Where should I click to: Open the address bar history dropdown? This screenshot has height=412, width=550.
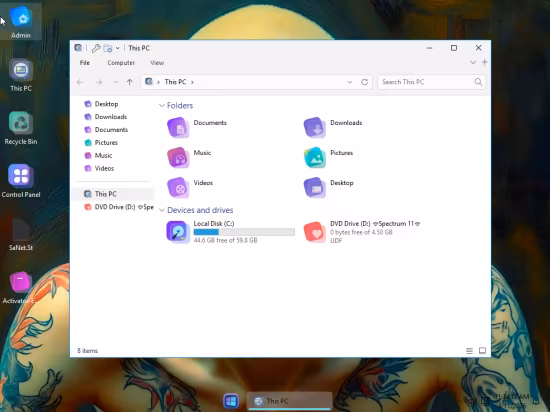click(349, 82)
